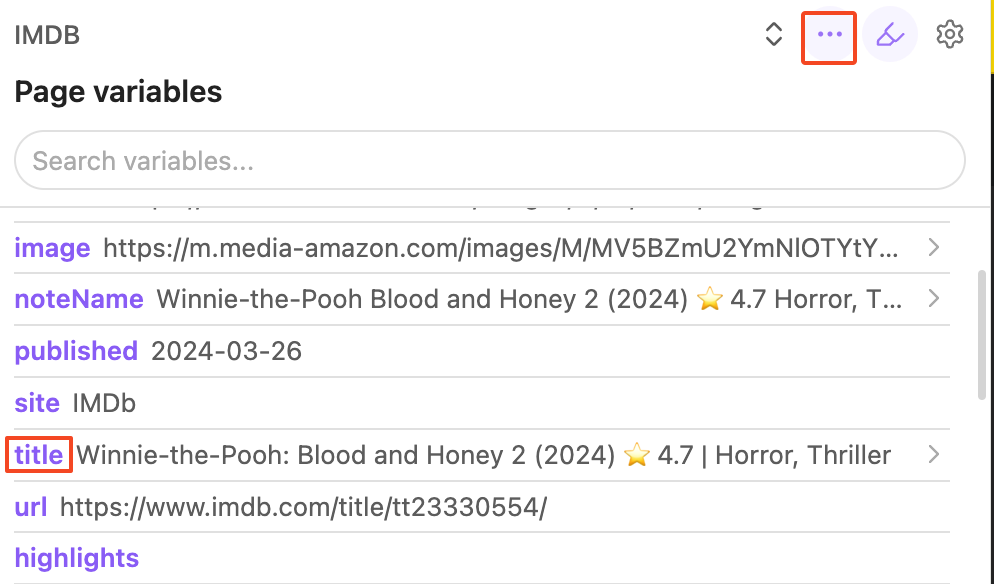Open the three-dots more options menu
This screenshot has height=584, width=994.
click(x=829, y=35)
